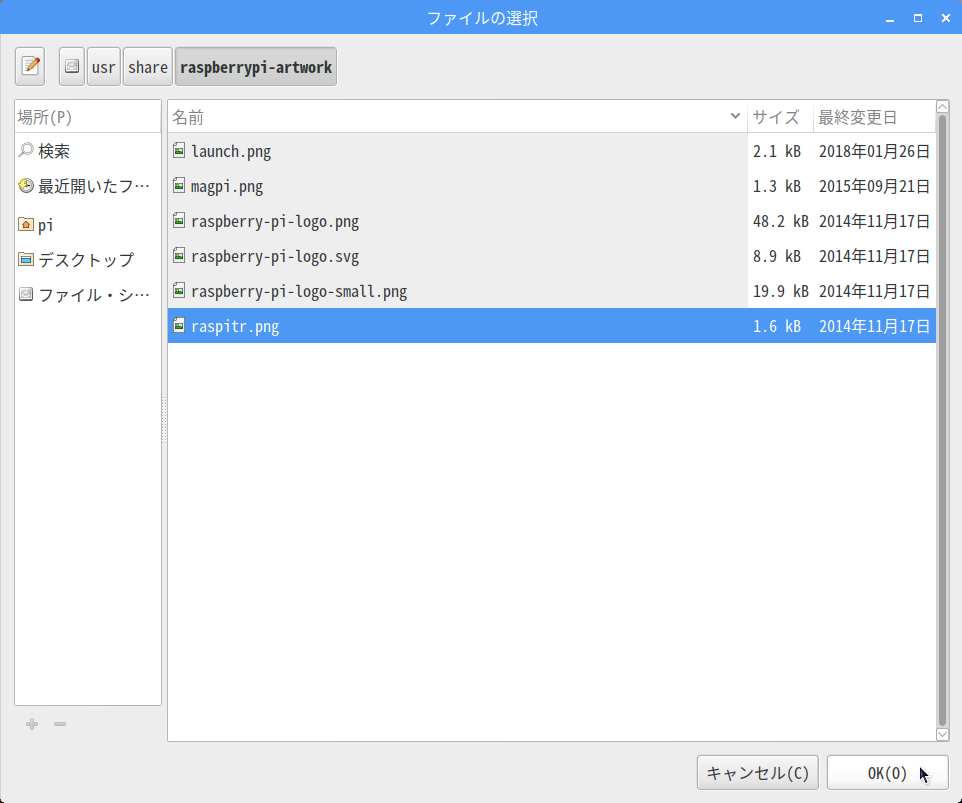Click the date 2015年09月21日
The width and height of the screenshot is (962, 803).
[x=874, y=186]
